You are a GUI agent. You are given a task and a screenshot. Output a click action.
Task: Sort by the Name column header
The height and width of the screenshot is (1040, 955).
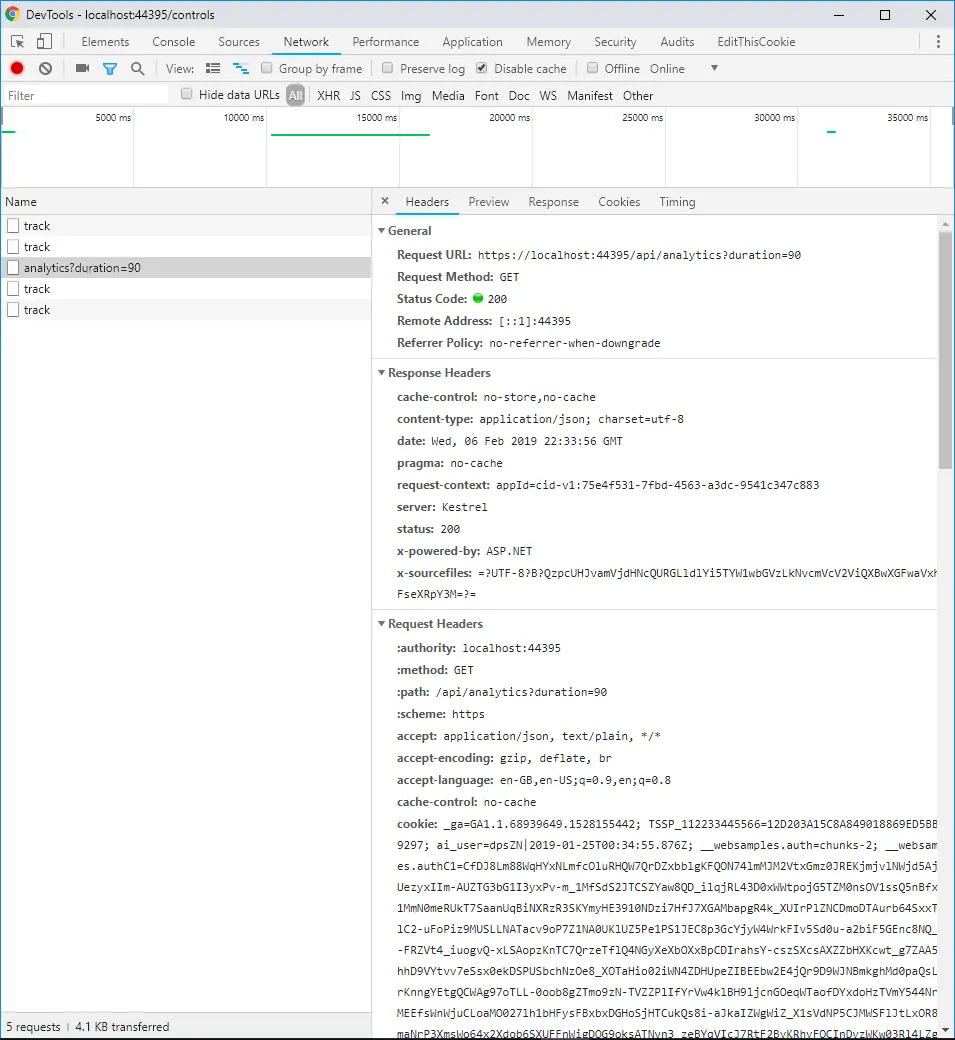pos(186,202)
